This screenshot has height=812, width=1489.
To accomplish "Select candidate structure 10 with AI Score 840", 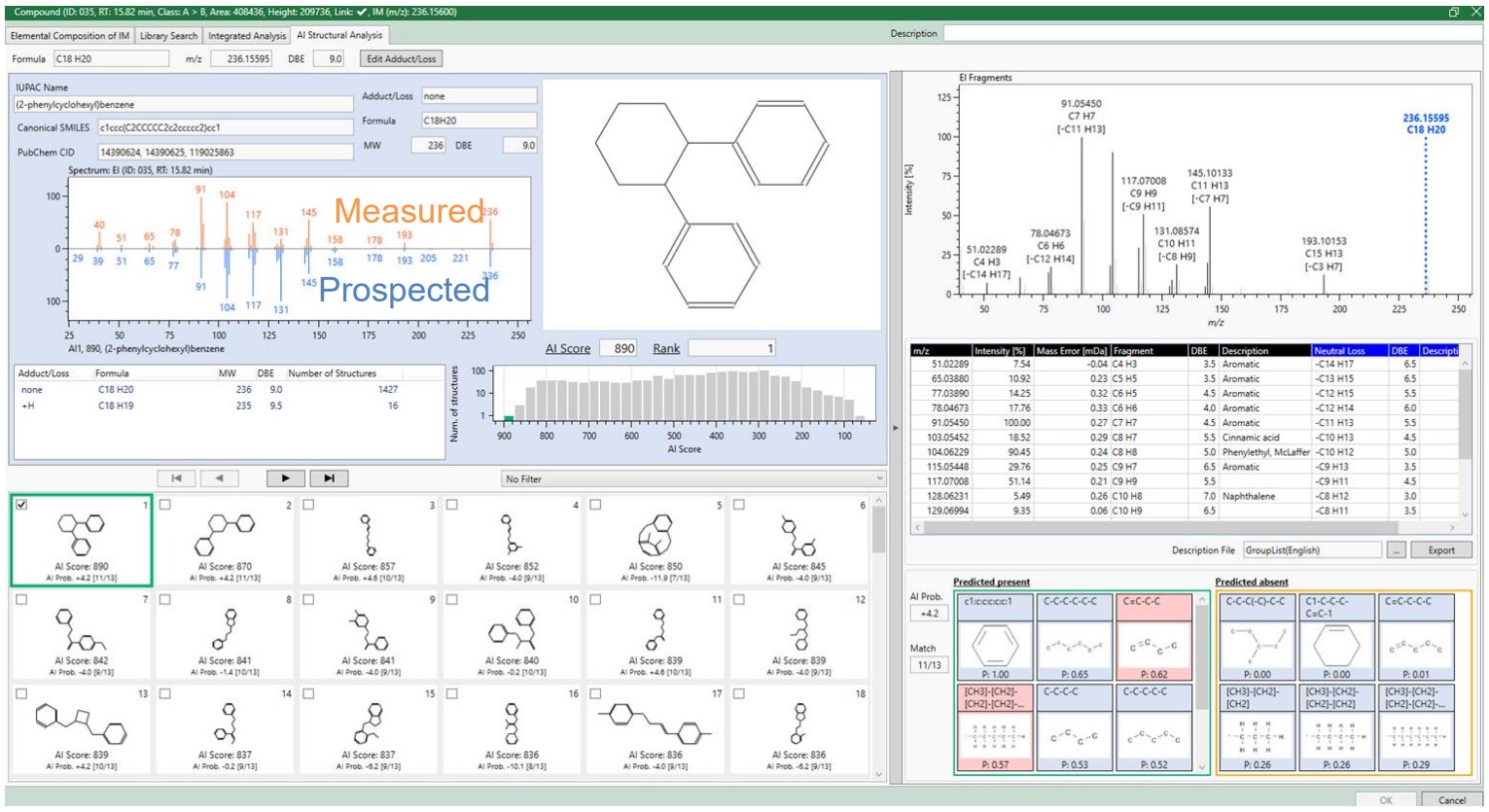I will coord(512,635).
